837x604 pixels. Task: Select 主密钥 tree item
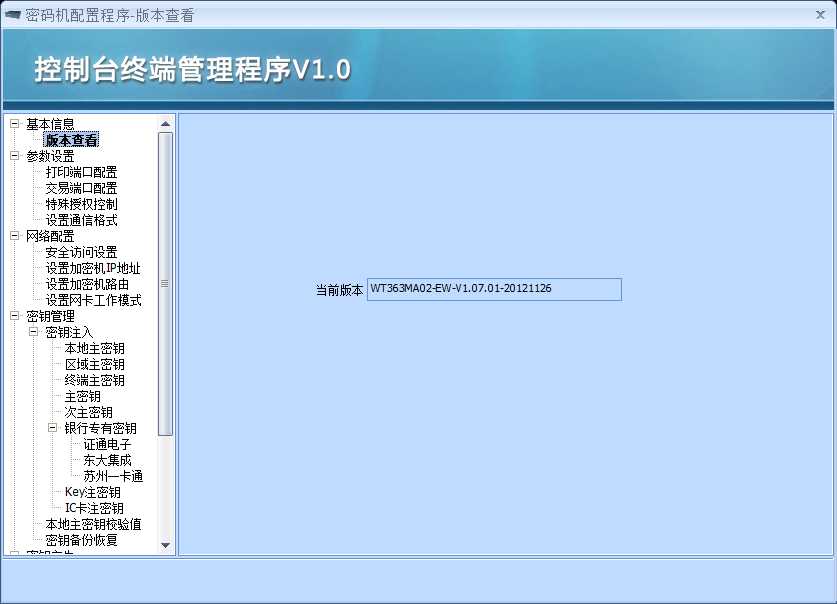click(x=82, y=396)
